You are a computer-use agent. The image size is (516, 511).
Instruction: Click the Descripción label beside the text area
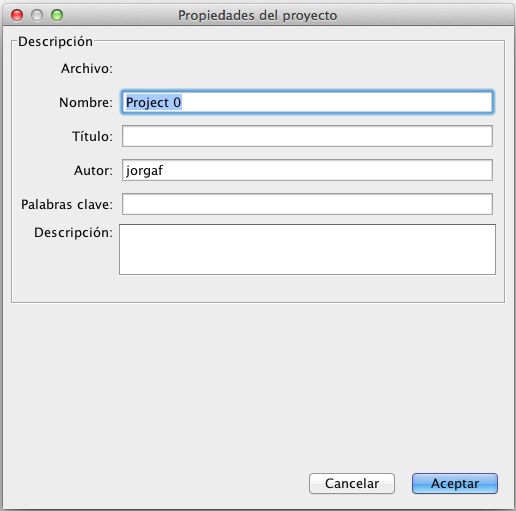(73, 233)
